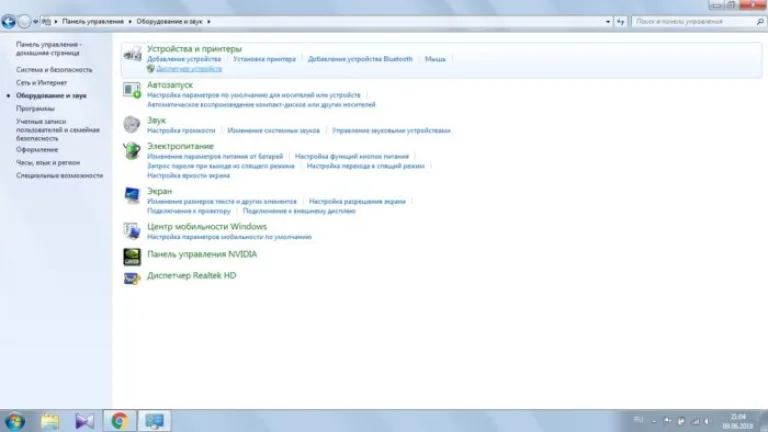
Task: Open File Explorer from taskbar
Action: pos(50,421)
